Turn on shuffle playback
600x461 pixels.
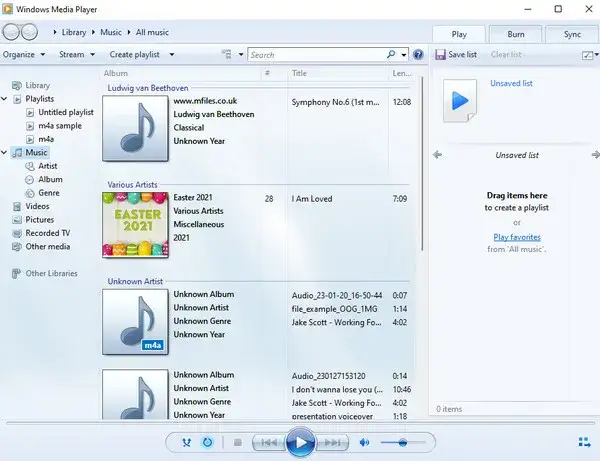tap(186, 443)
